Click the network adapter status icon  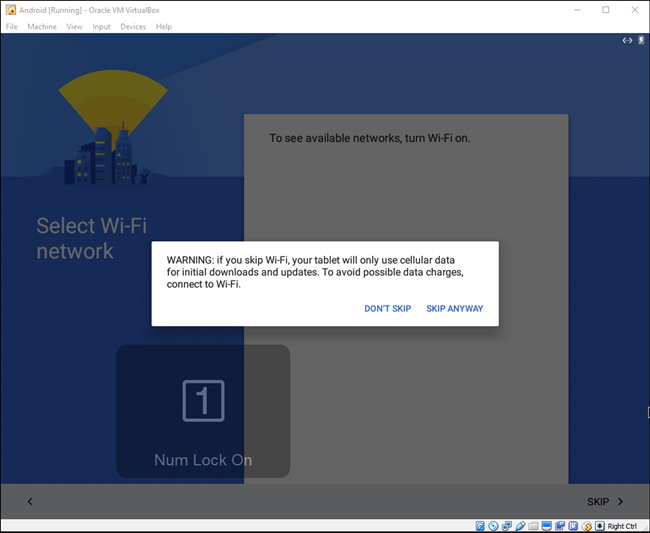pyautogui.click(x=507, y=526)
